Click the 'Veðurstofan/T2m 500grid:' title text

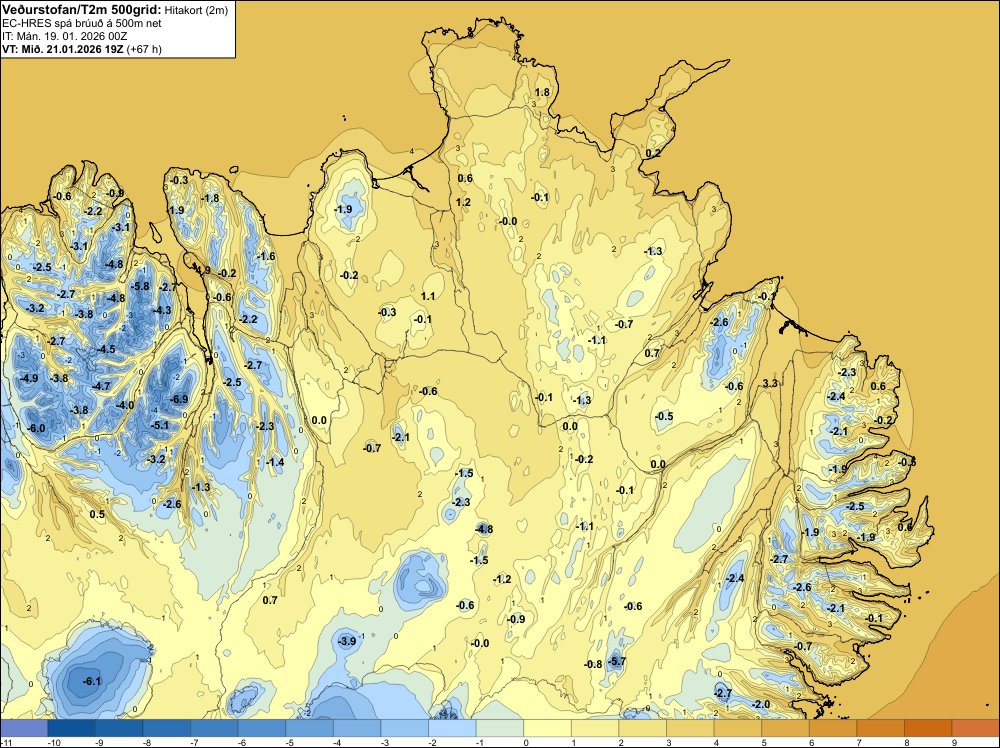pos(82,10)
